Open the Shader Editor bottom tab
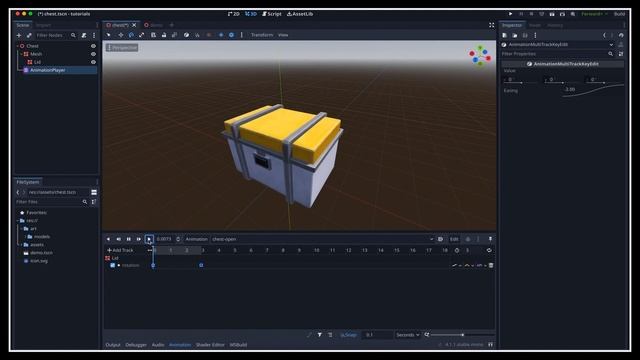 coord(210,345)
